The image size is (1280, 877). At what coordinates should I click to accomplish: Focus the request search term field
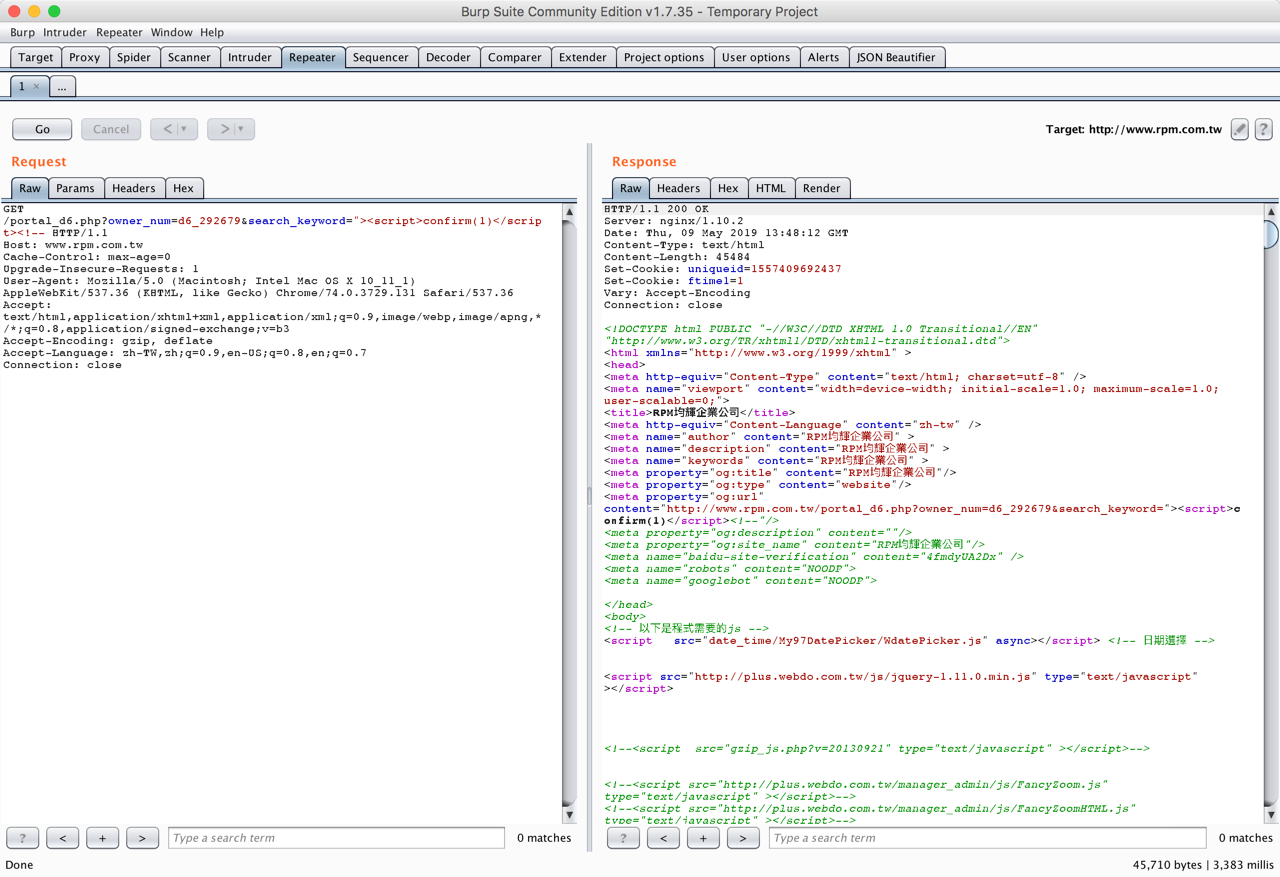(x=336, y=838)
